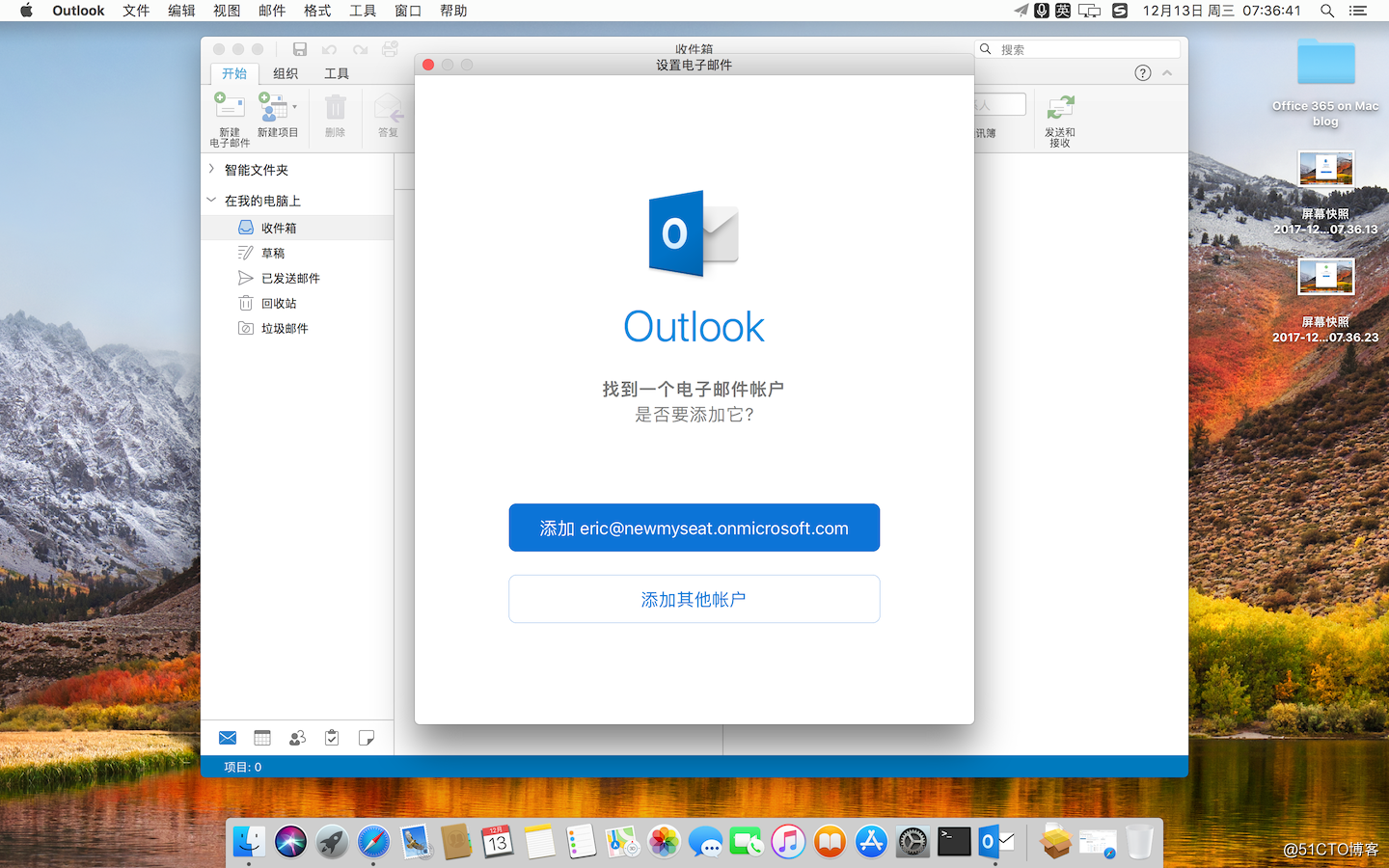Open the 窗口 menu
Screen dimensions: 1389x868
pos(408,11)
